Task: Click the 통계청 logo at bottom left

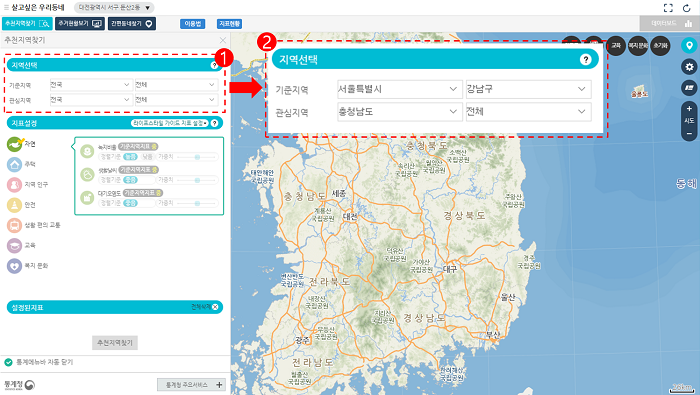Action: [x=20, y=384]
